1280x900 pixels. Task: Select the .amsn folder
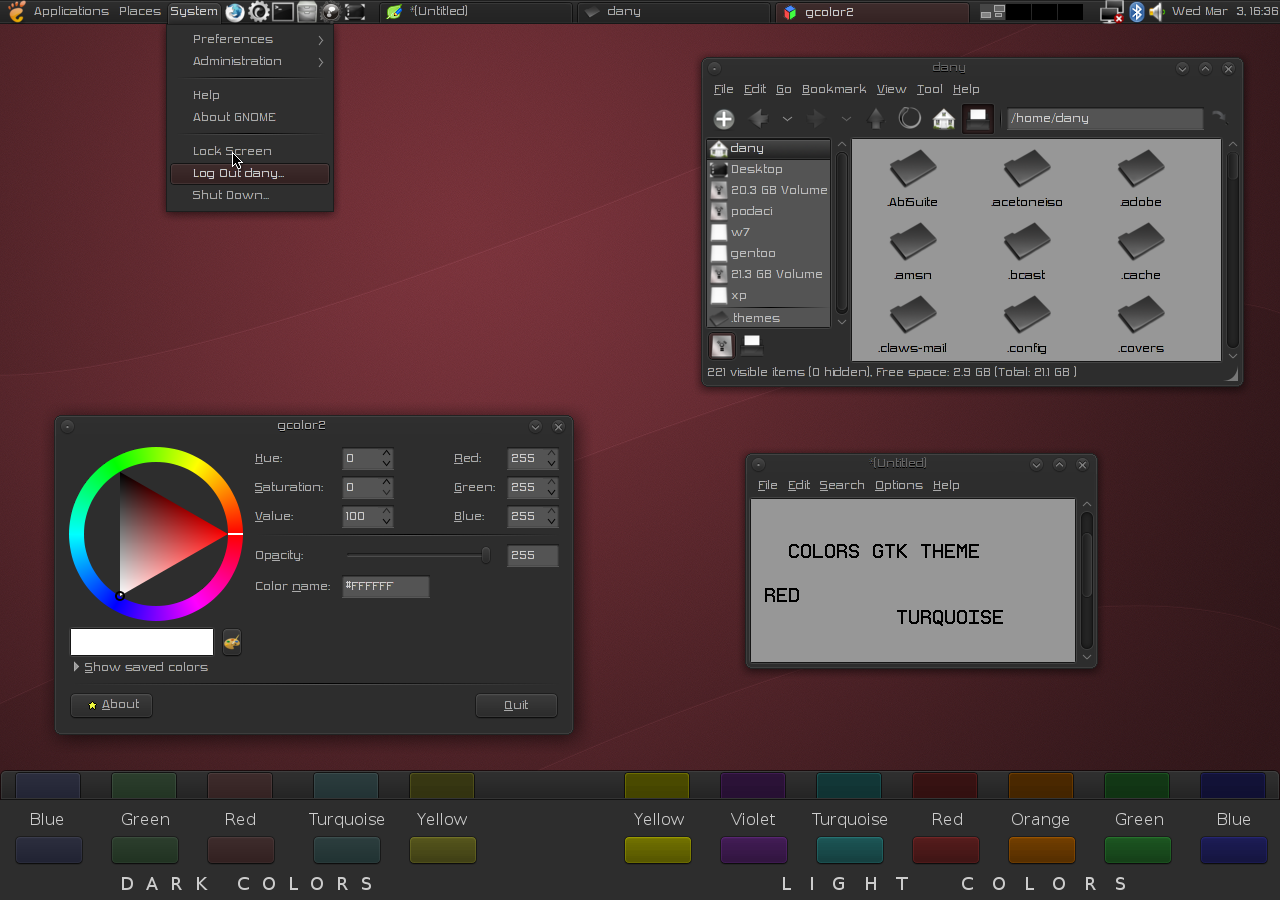(912, 252)
